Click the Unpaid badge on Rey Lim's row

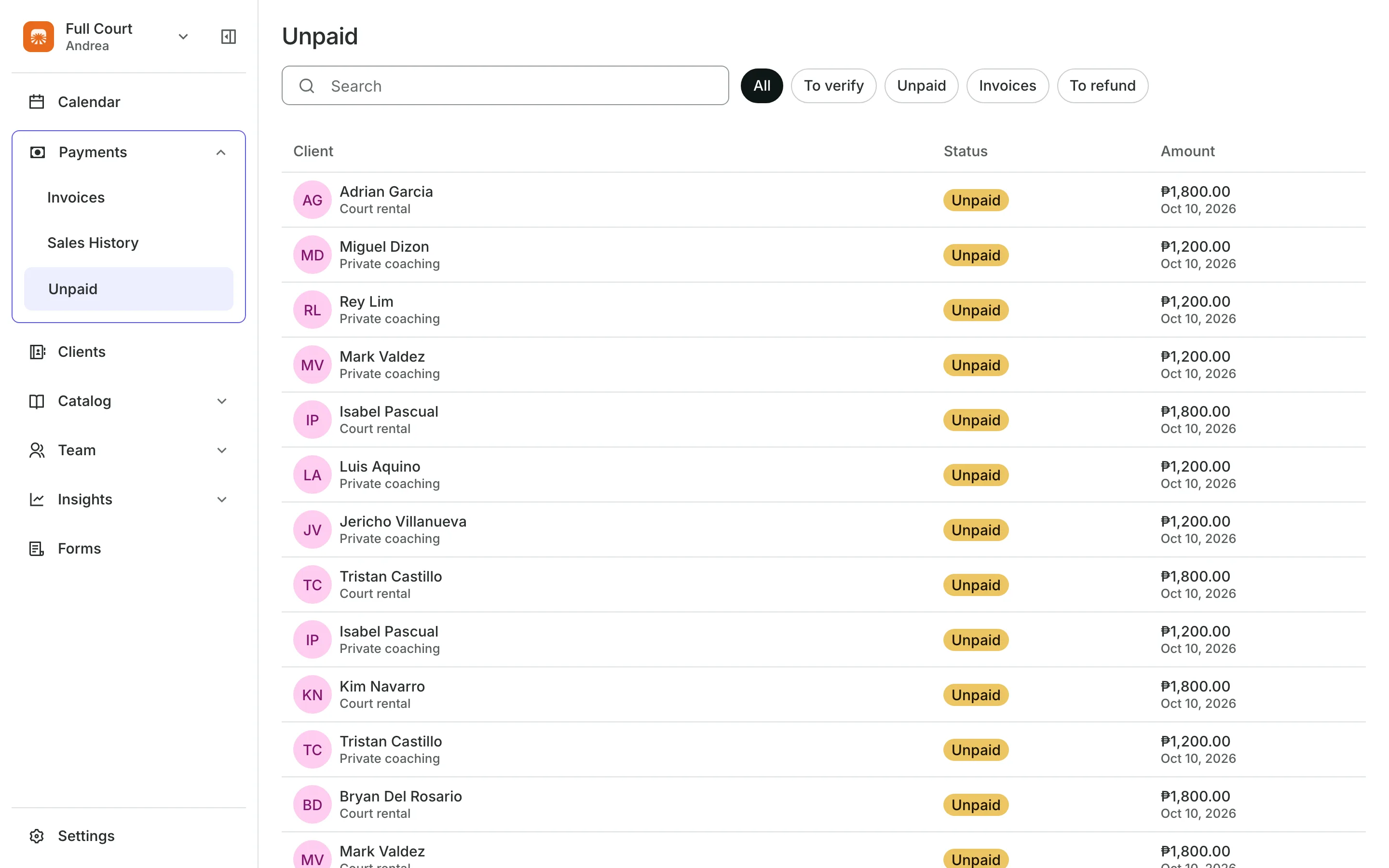point(976,310)
